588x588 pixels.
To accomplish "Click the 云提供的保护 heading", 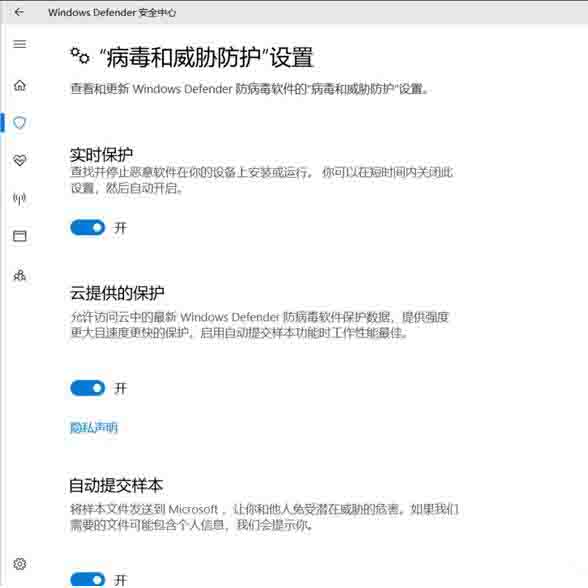I will pyautogui.click(x=117, y=293).
